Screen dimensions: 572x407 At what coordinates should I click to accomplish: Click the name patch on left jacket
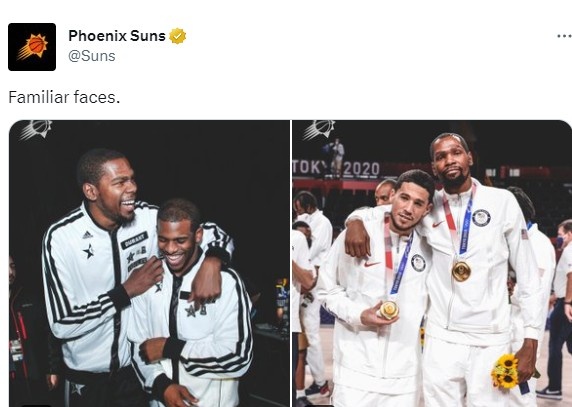click(x=134, y=240)
